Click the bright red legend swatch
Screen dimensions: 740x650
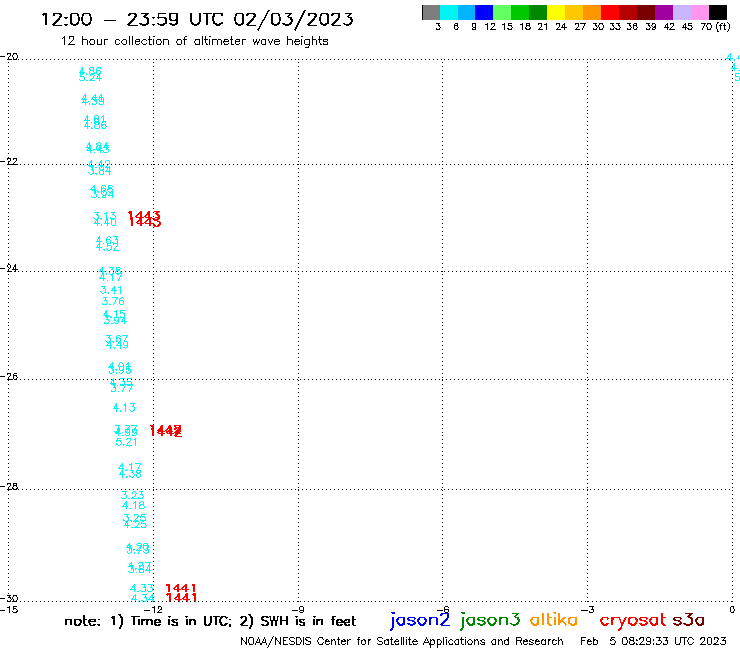coord(610,12)
